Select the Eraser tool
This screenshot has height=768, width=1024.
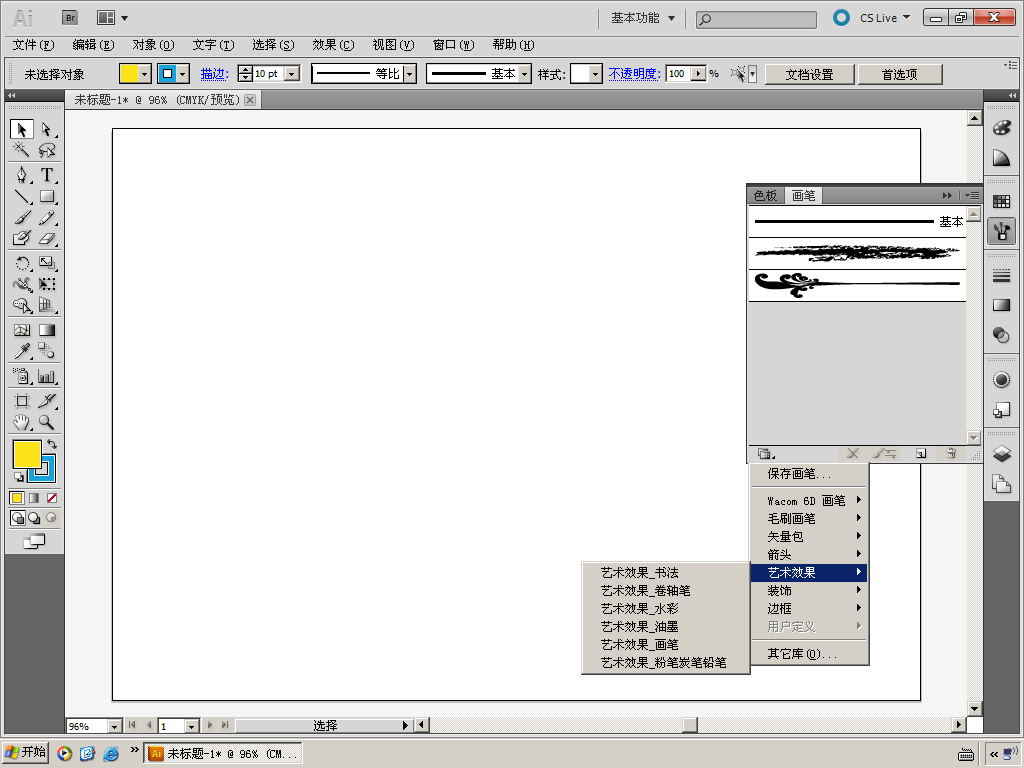click(x=46, y=238)
